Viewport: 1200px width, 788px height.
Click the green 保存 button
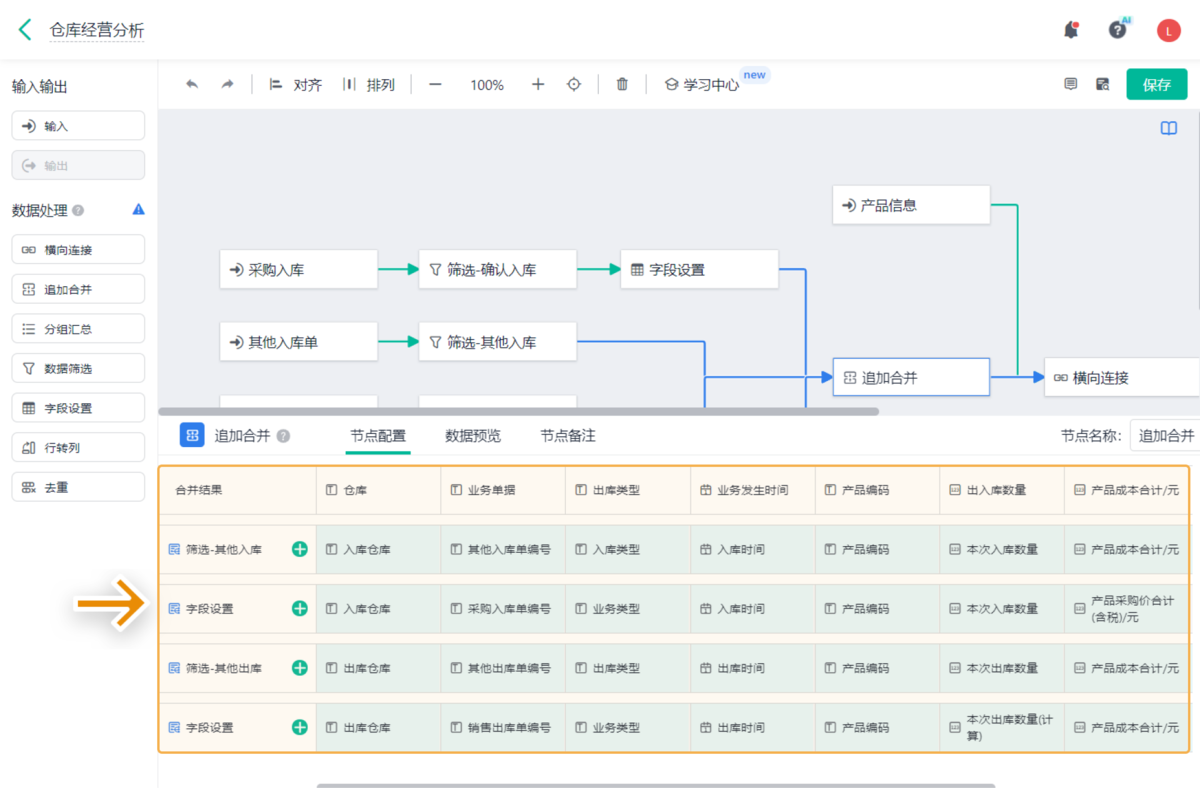tap(1156, 85)
